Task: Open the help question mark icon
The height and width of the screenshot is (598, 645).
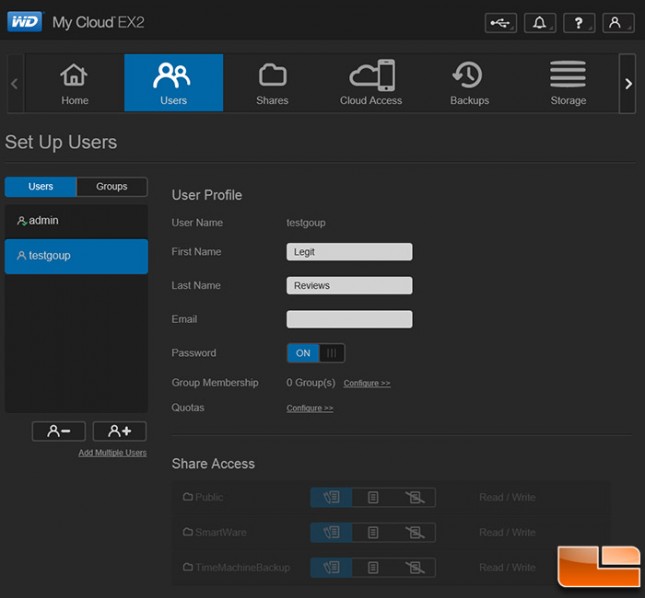Action: pos(579,23)
